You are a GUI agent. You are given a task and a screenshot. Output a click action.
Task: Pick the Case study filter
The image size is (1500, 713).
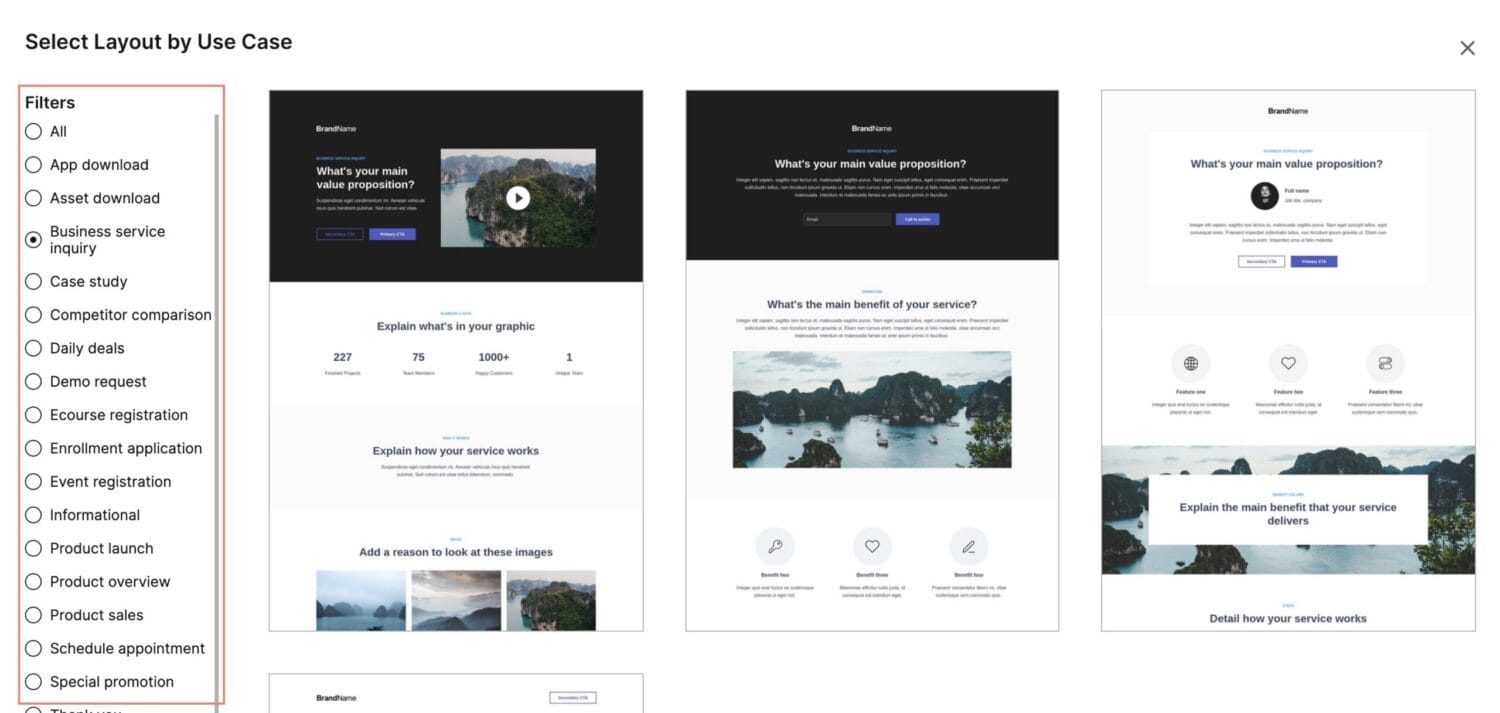click(x=34, y=282)
